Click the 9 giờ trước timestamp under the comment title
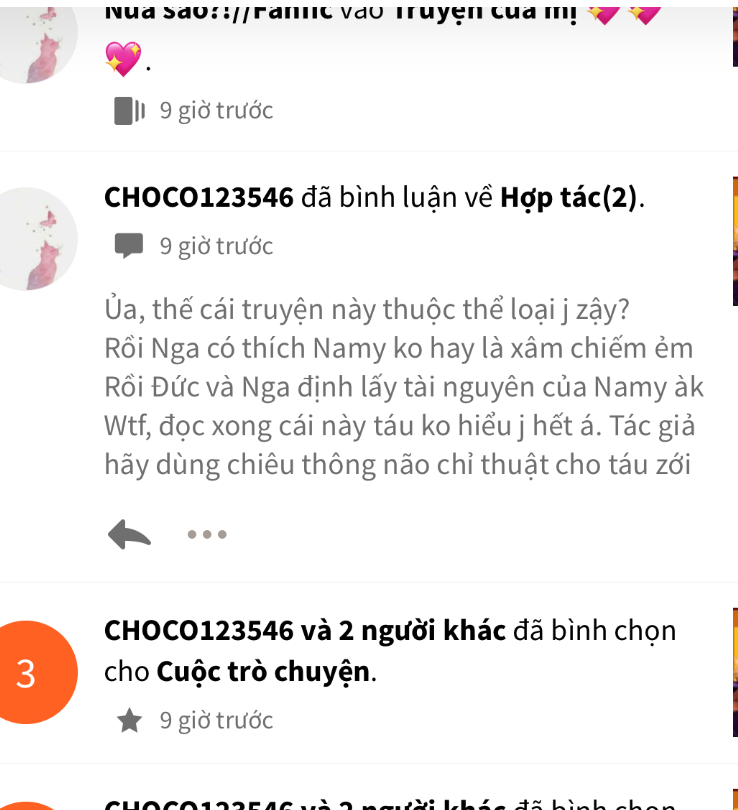 point(216,246)
